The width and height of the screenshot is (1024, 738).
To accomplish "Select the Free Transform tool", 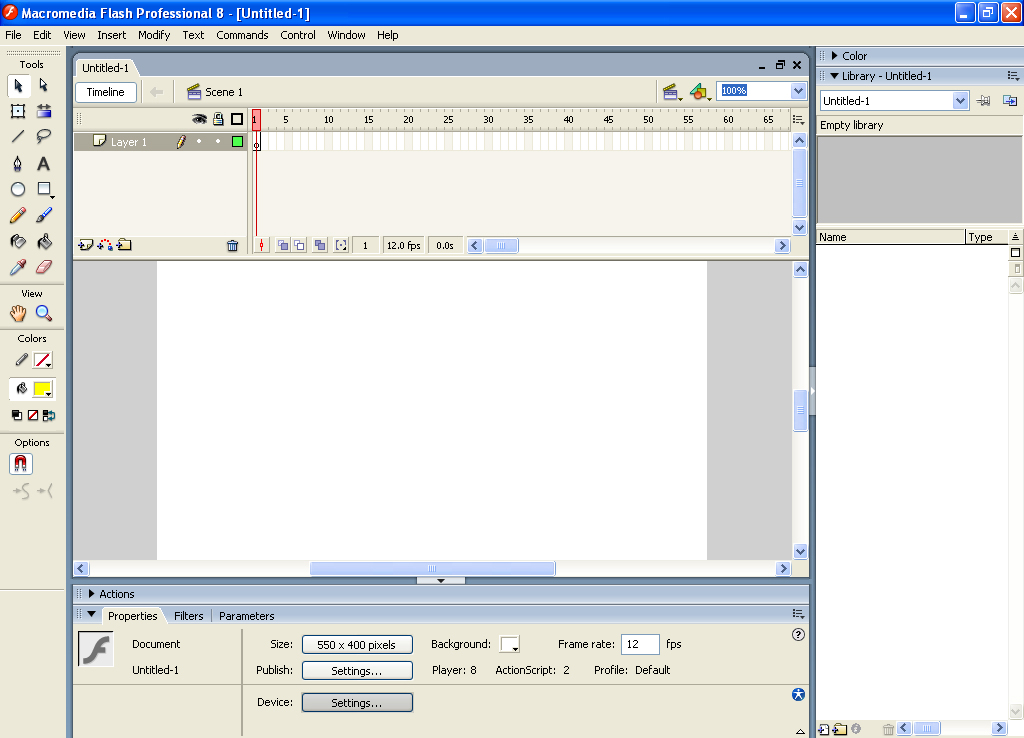I will [18, 111].
